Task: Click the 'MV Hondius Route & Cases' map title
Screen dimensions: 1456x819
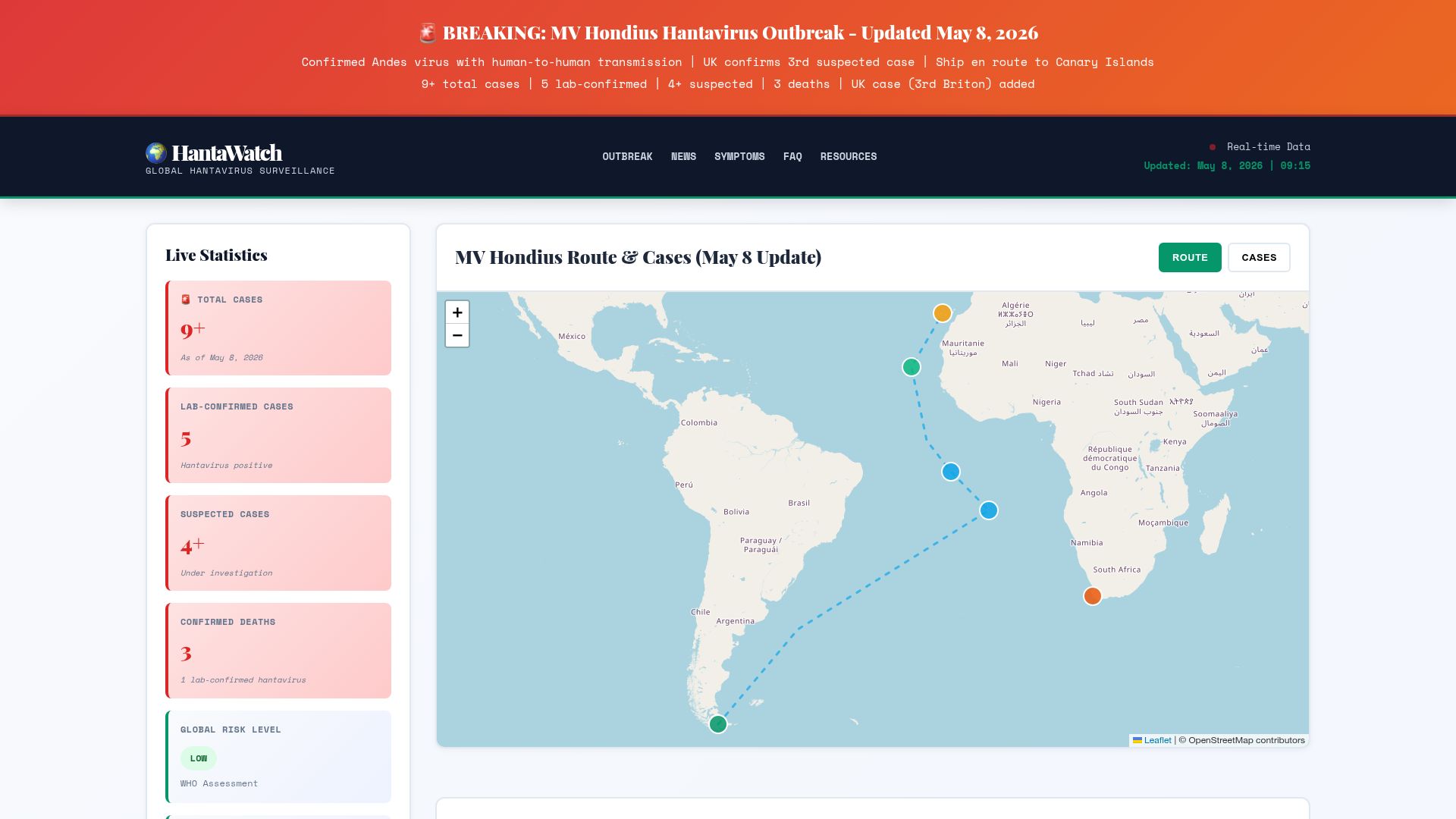Action: coord(638,257)
